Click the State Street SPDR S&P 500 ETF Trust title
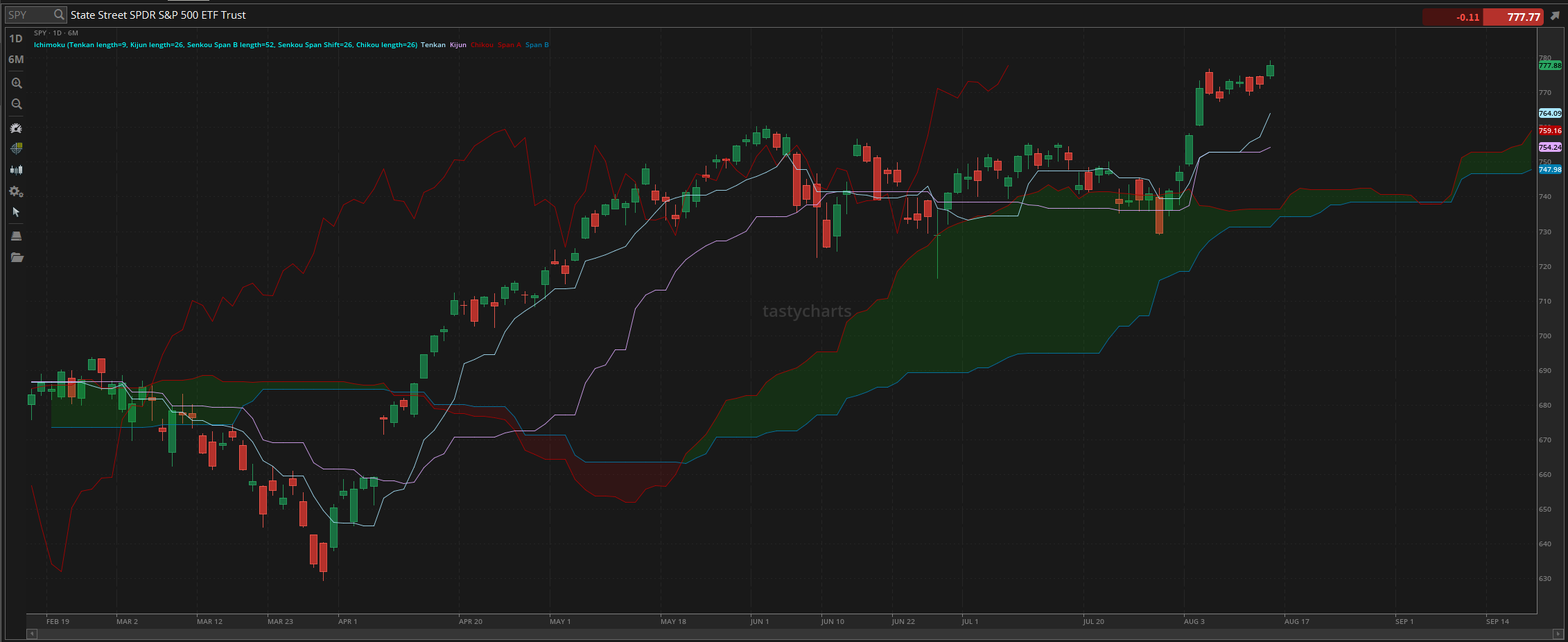This screenshot has width=1568, height=642. click(x=158, y=15)
